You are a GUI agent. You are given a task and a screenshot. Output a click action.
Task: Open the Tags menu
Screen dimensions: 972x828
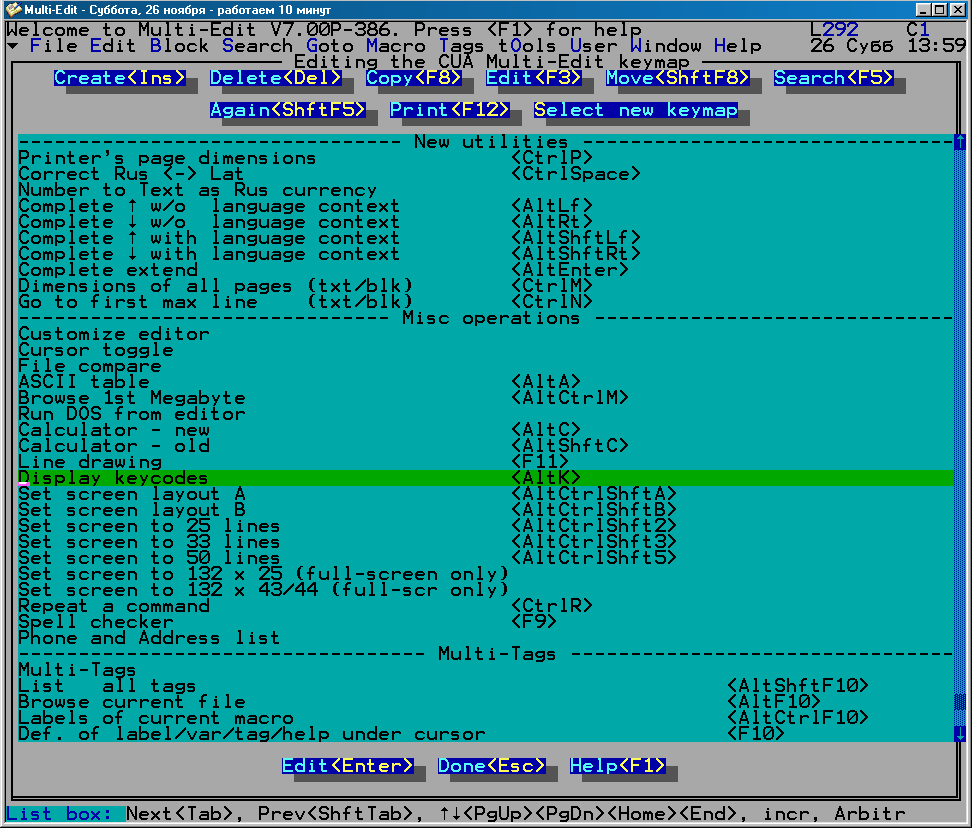461,46
